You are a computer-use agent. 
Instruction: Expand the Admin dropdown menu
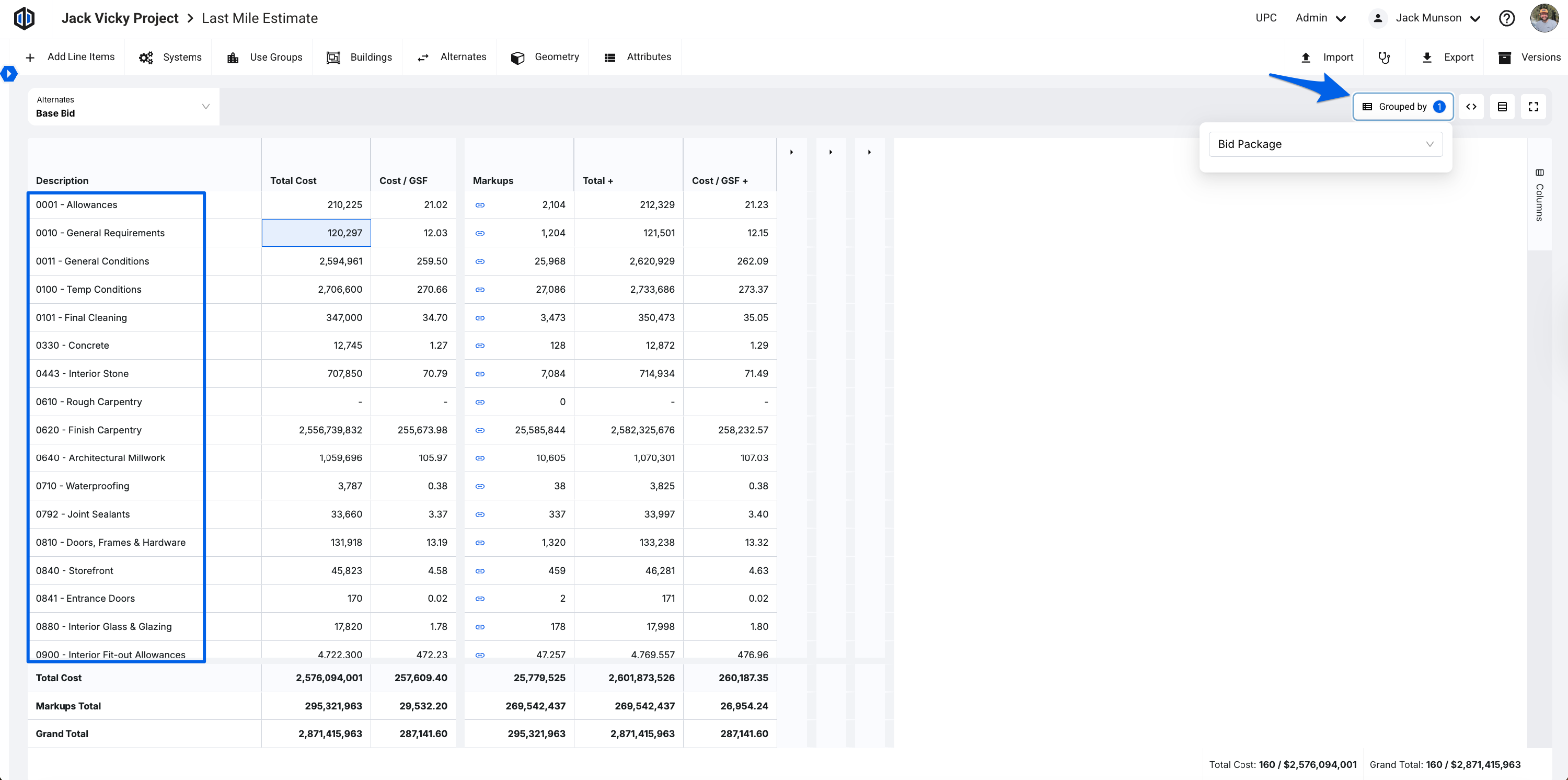(x=1320, y=18)
